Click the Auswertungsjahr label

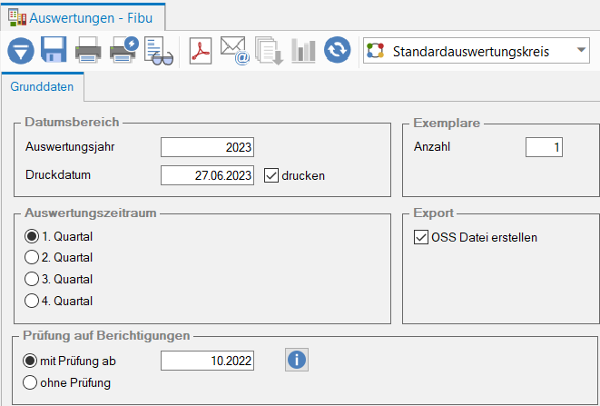coord(70,147)
